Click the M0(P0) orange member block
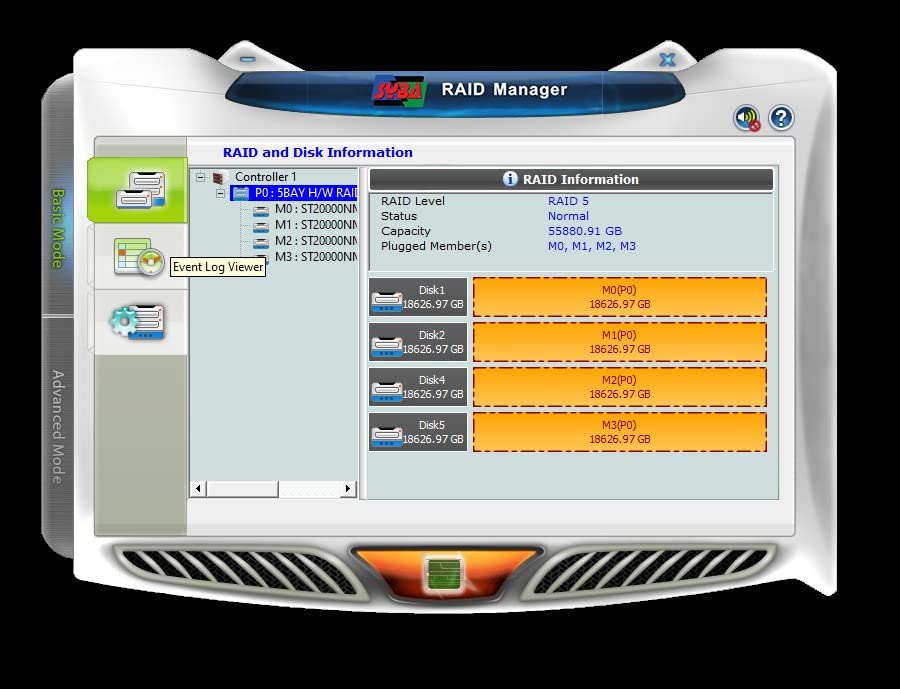The width and height of the screenshot is (900, 689). pos(620,297)
